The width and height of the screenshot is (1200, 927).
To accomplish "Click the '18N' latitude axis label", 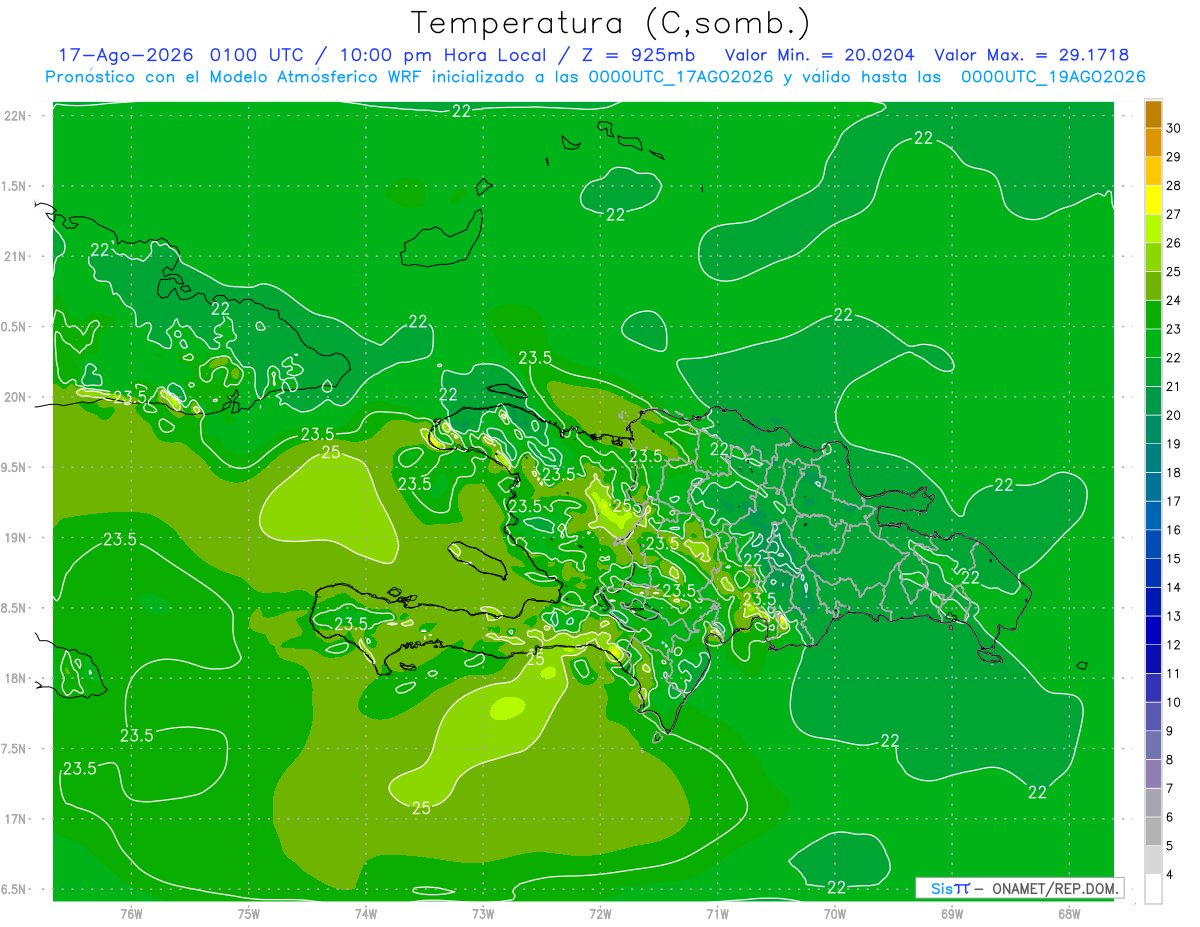I will click(16, 678).
